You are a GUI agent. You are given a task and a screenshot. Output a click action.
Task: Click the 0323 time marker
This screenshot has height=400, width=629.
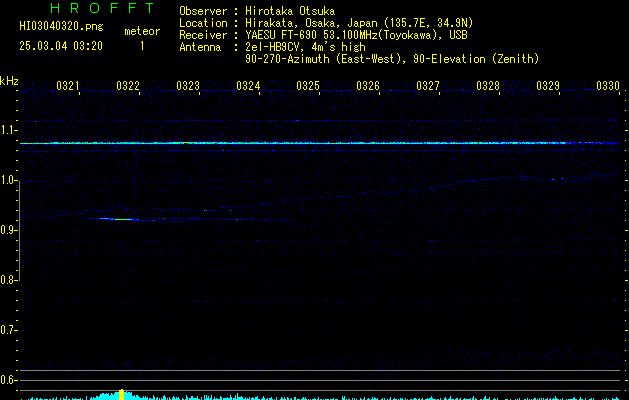coord(188,86)
